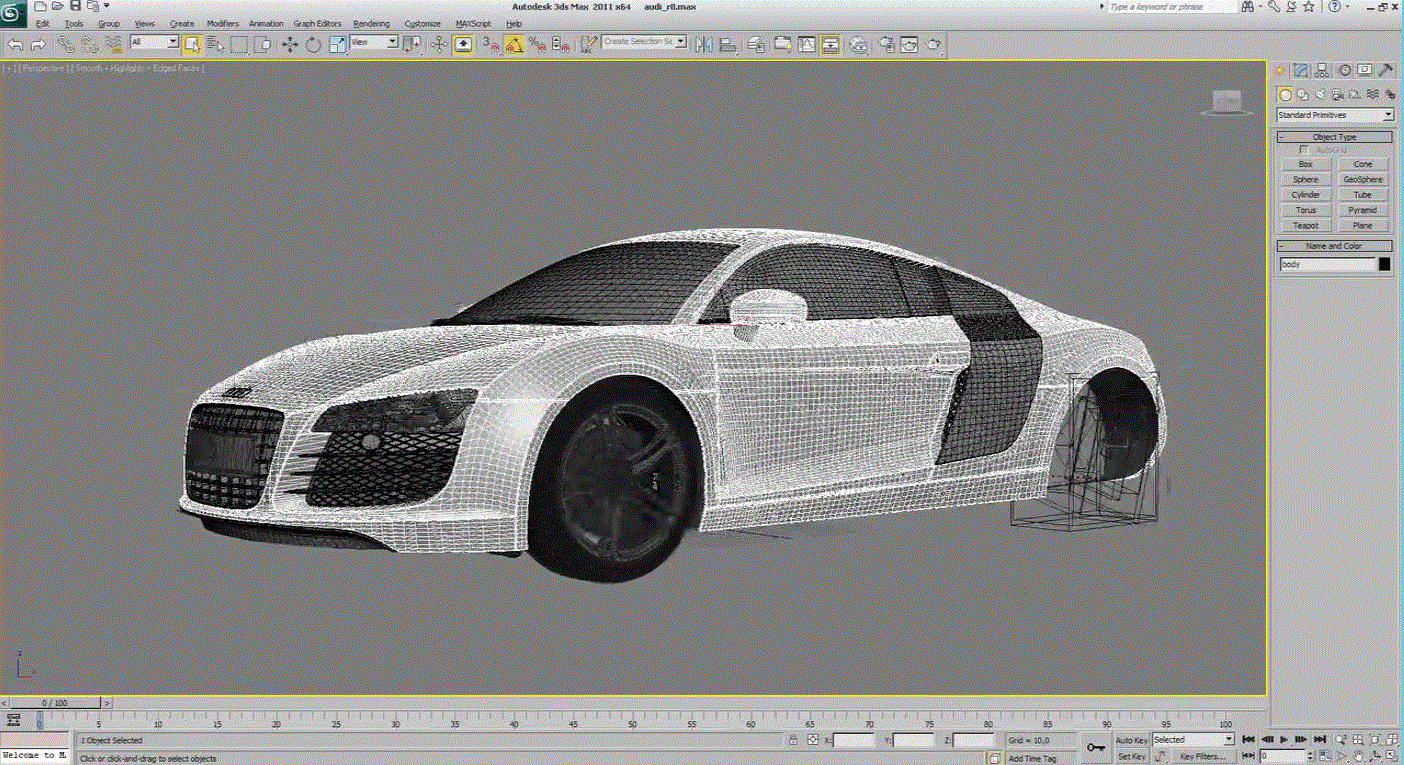Open the Help dropdown arrow beside question mark
Image resolution: width=1404 pixels, height=765 pixels.
tap(1348, 6)
